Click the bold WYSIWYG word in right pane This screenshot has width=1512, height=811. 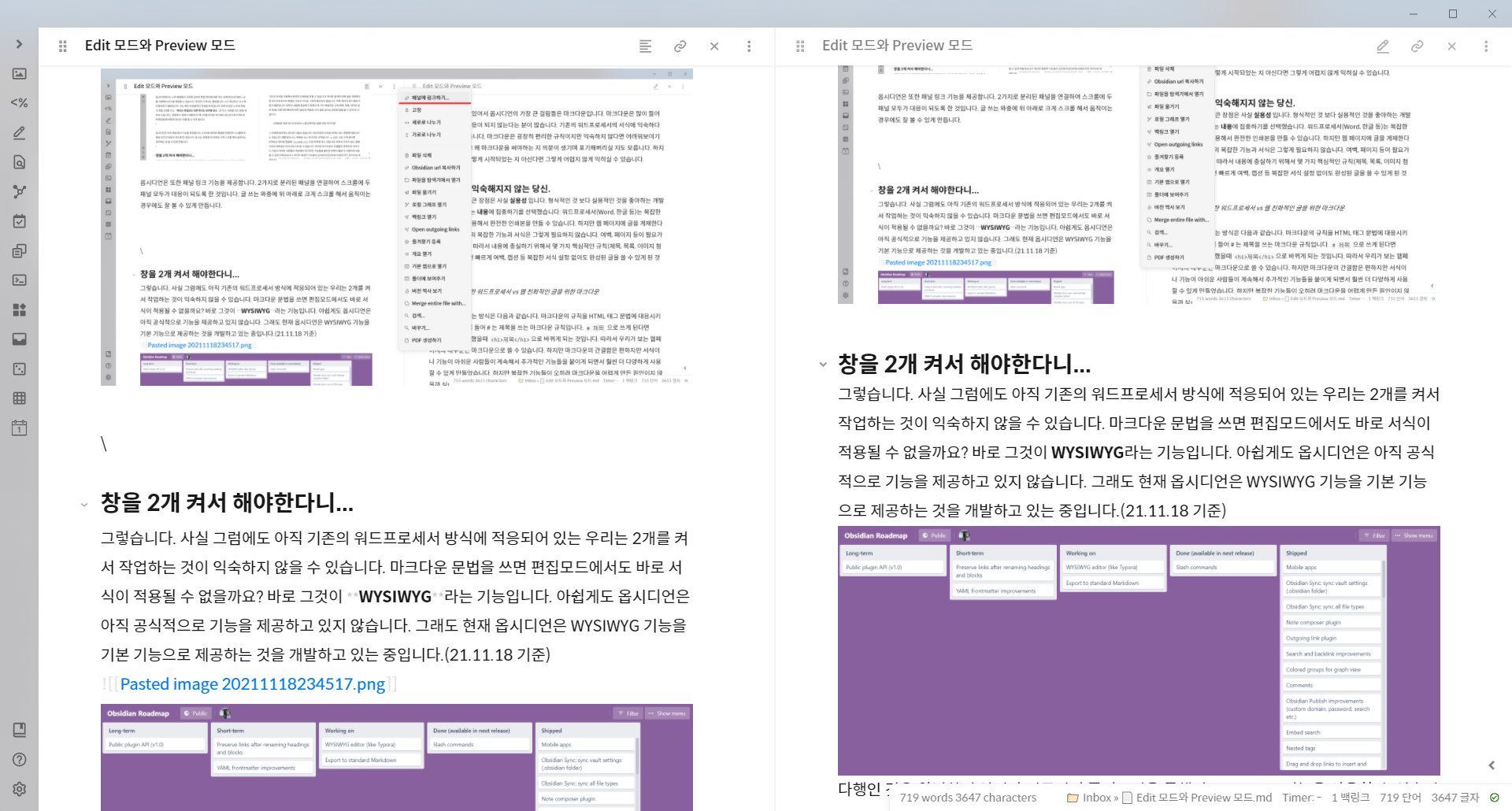click(1088, 453)
